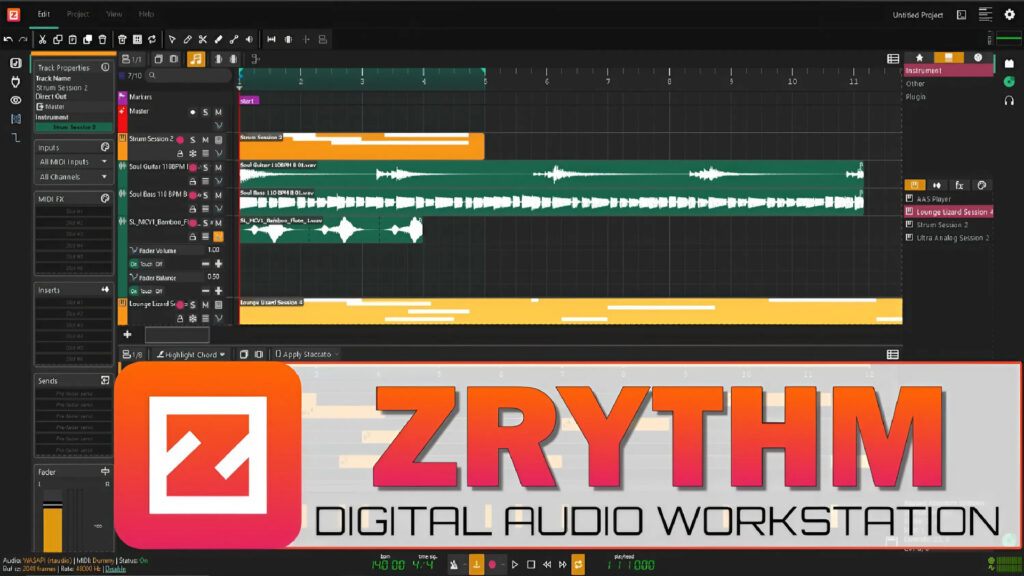Click the Undo arrow icon
Viewport: 1024px width, 576px height.
point(8,39)
